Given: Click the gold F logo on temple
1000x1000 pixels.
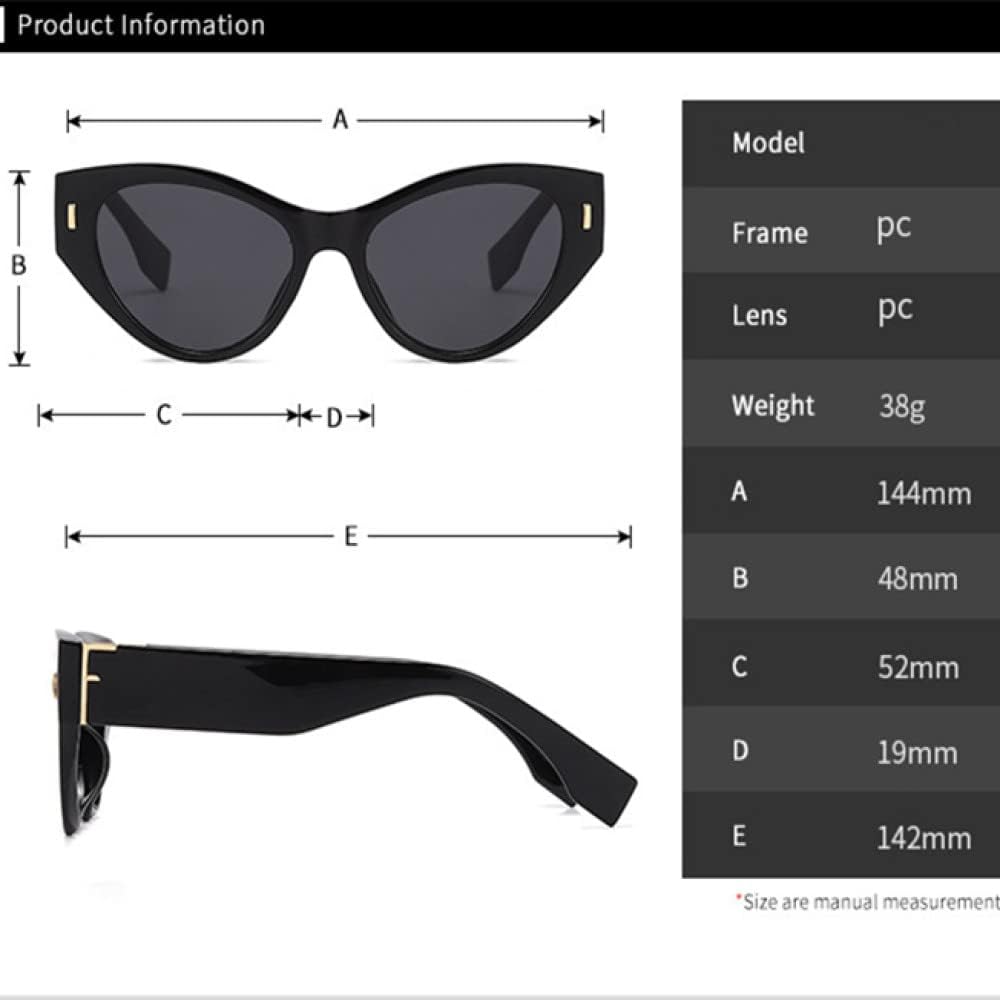Looking at the screenshot, I should 96,682.
